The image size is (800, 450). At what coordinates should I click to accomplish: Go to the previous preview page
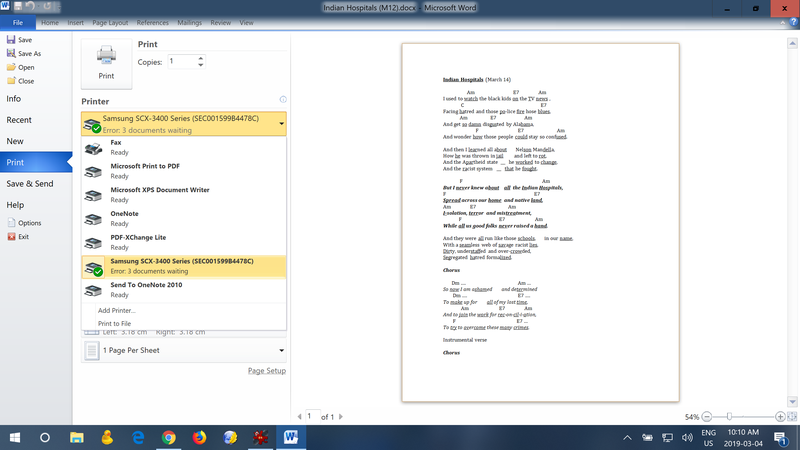click(x=299, y=417)
